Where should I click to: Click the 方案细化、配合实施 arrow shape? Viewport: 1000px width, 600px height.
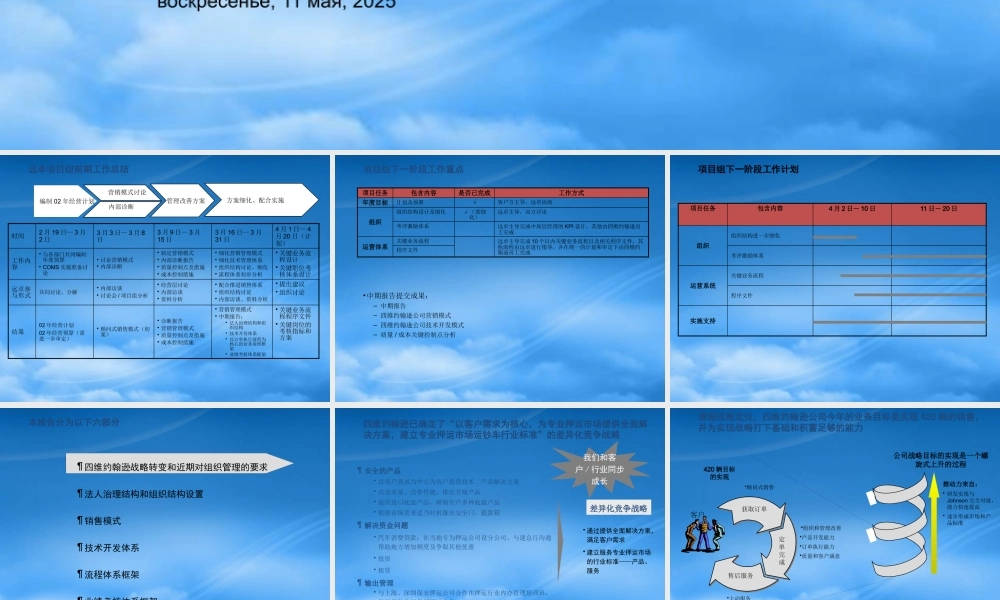[x=260, y=200]
